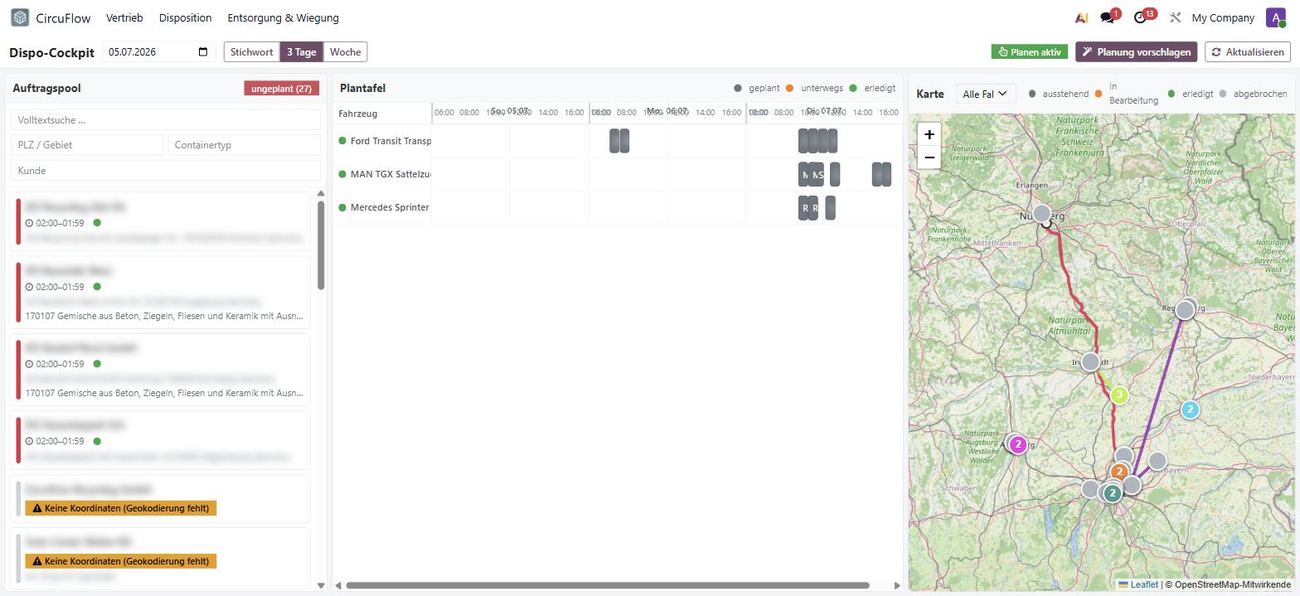Click the light blue map cluster marker 2
Screen dimensions: 1300x596
pyautogui.click(x=1190, y=409)
